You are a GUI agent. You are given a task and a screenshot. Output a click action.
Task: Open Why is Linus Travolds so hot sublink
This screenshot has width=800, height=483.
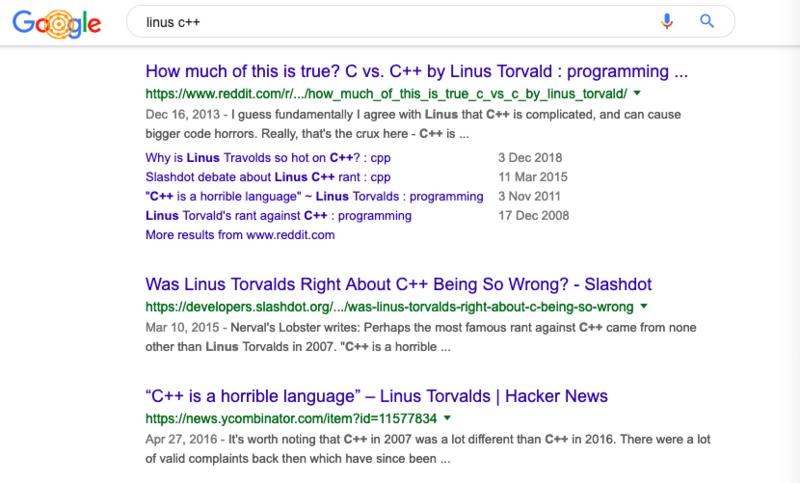(x=268, y=158)
